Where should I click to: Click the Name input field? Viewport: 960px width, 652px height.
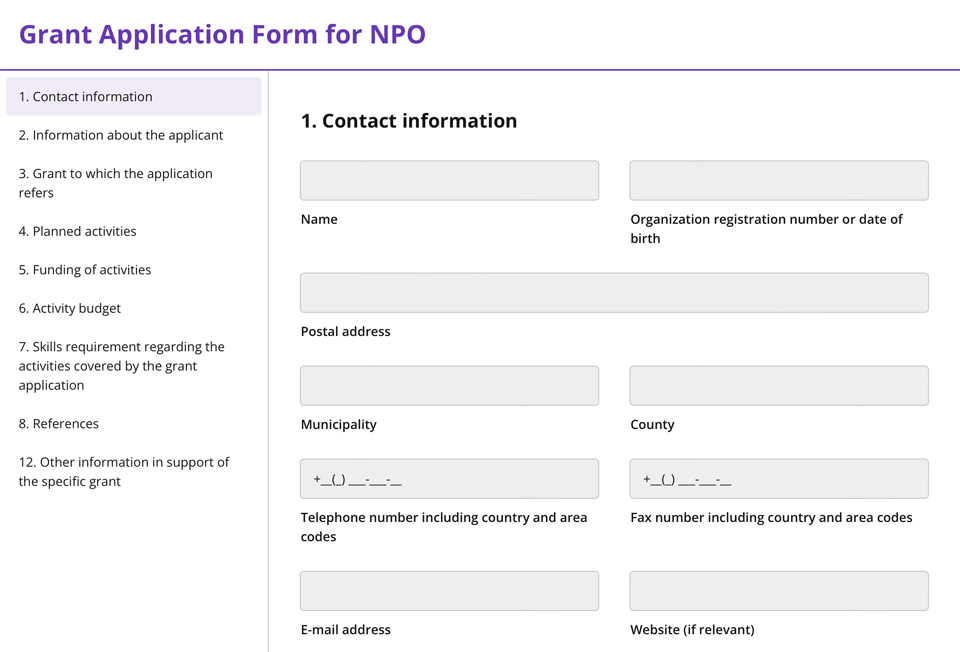[449, 181]
